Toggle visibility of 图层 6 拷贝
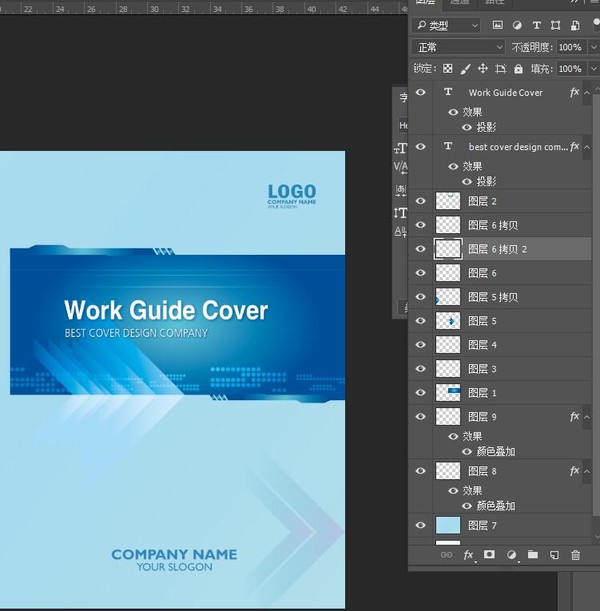The height and width of the screenshot is (611, 600). point(421,225)
